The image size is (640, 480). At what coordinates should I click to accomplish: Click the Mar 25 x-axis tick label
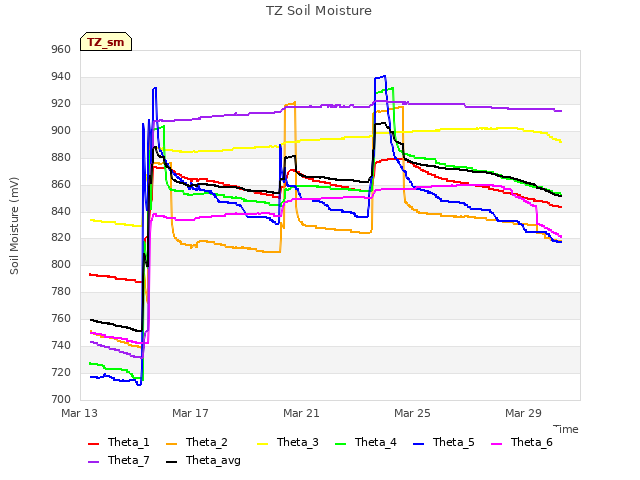pyautogui.click(x=412, y=413)
